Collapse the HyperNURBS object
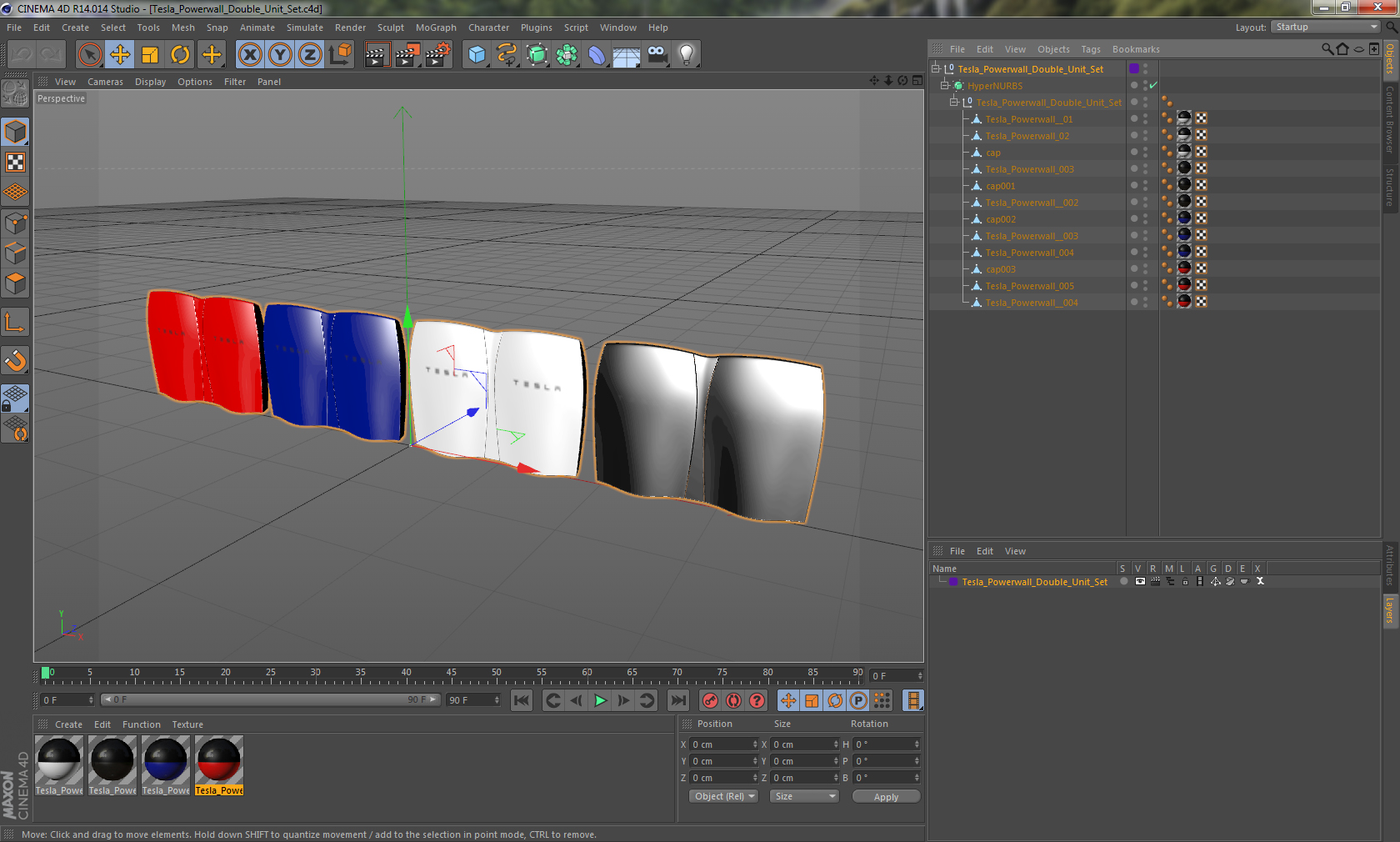The width and height of the screenshot is (1400, 842). point(945,86)
